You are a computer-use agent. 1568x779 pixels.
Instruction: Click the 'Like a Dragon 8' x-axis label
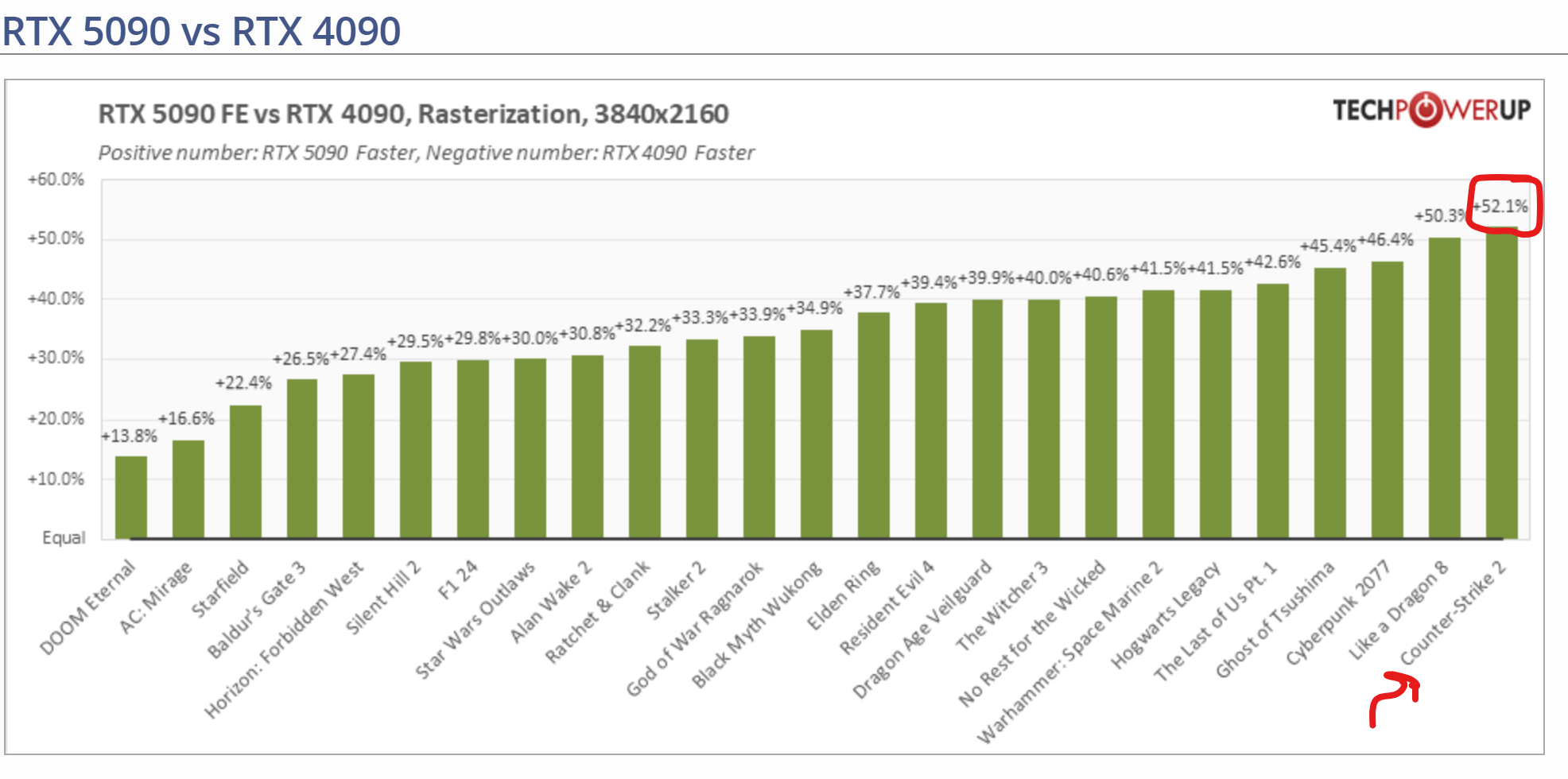pyautogui.click(x=1398, y=610)
